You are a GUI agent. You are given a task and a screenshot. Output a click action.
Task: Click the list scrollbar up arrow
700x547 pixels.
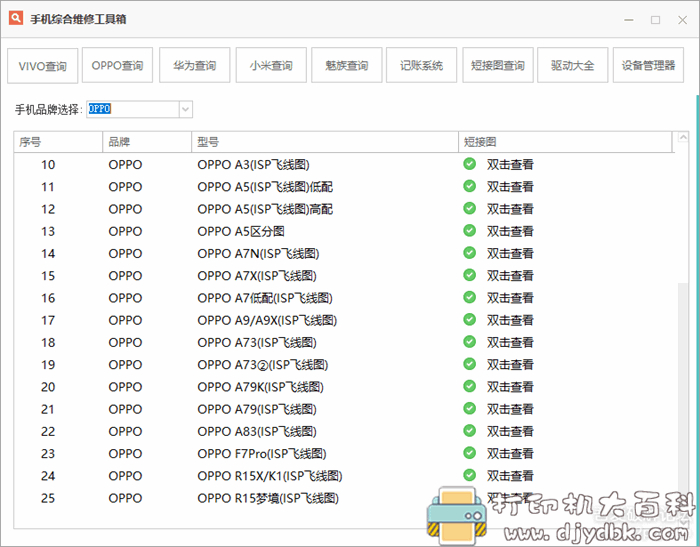click(683, 138)
